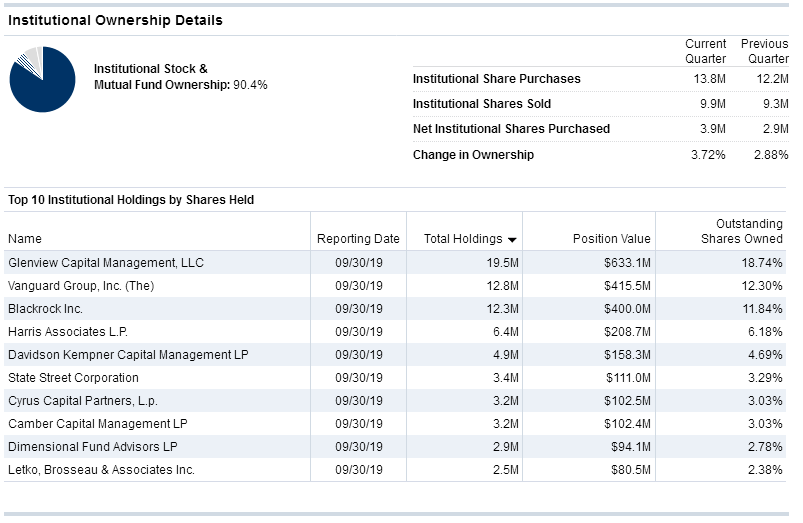
Task: Select Dimensional Fund Advisors LP name
Action: [93, 447]
